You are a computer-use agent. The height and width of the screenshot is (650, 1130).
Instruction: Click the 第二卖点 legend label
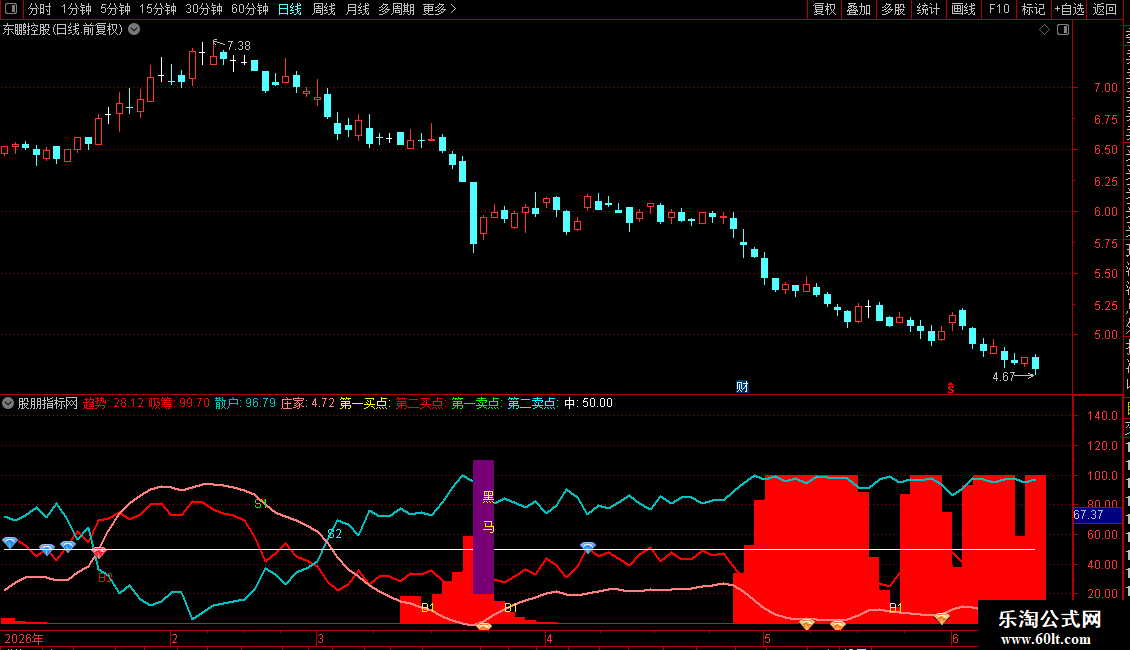coord(533,403)
